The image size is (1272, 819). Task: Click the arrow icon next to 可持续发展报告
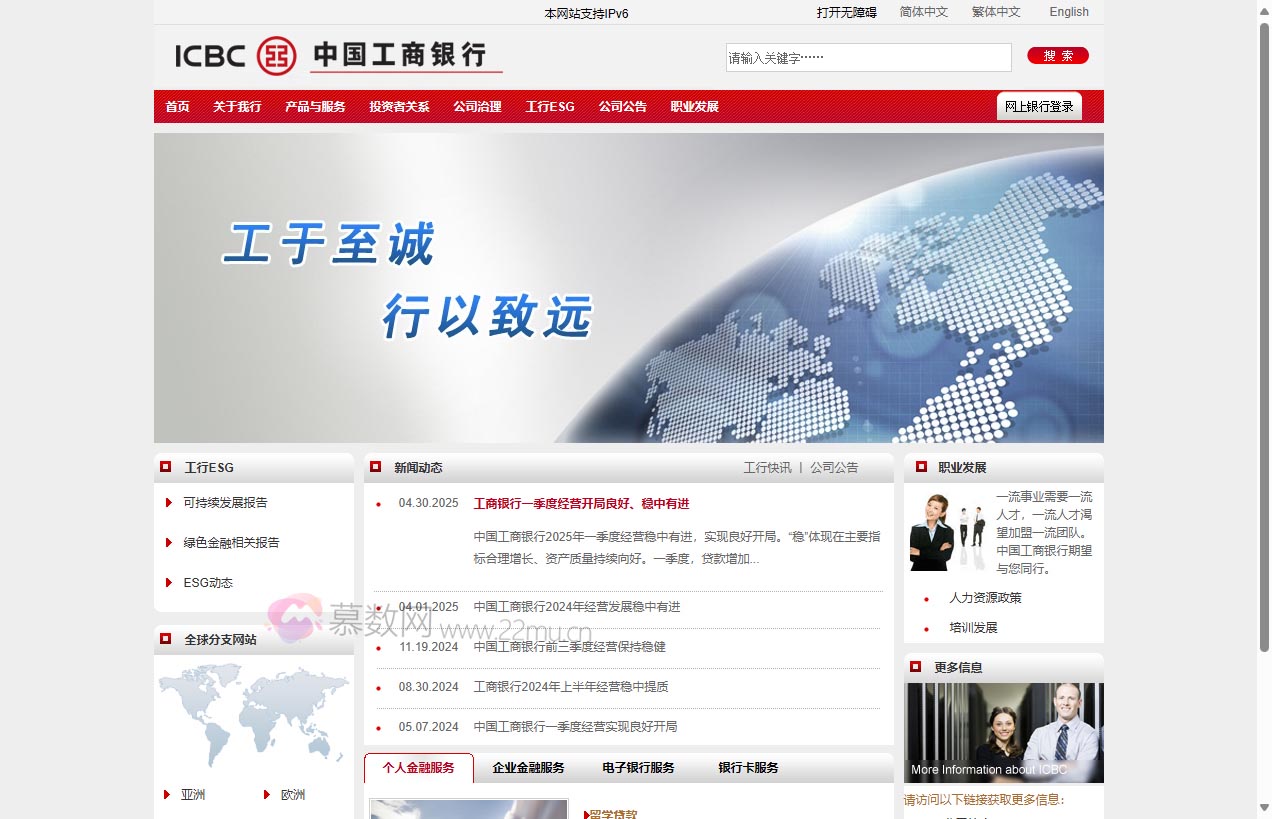coord(169,503)
